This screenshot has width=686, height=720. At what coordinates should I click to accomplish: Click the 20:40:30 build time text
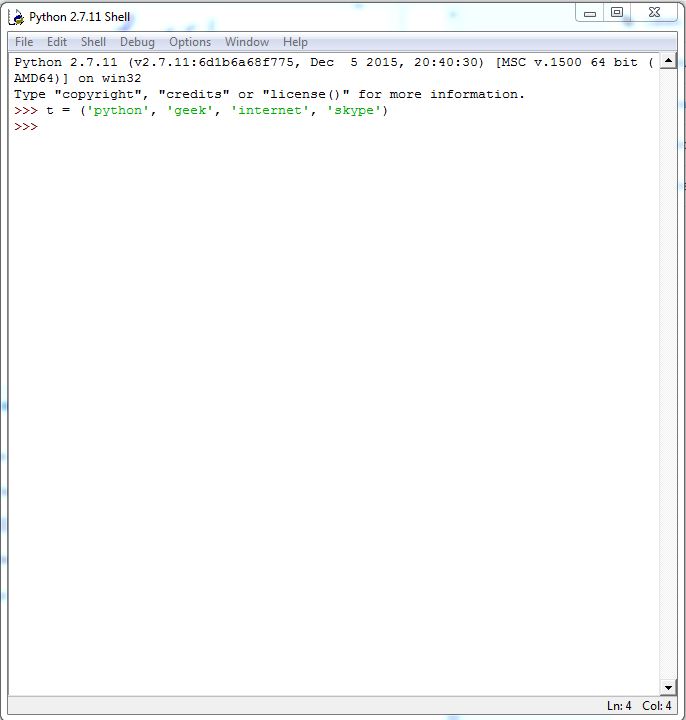pyautogui.click(x=446, y=62)
